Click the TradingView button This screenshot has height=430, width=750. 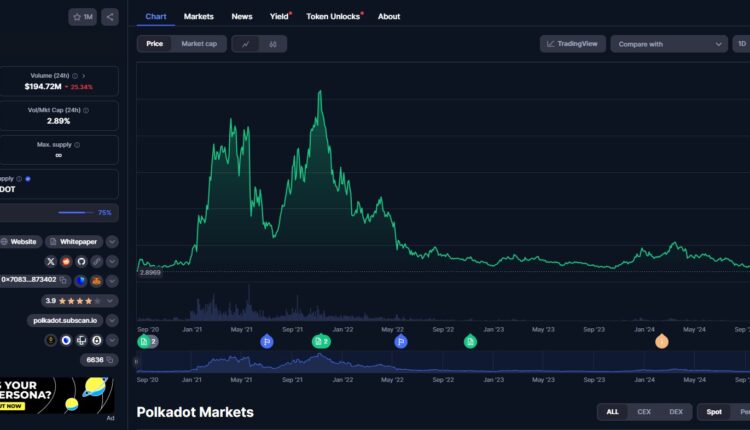pos(573,44)
